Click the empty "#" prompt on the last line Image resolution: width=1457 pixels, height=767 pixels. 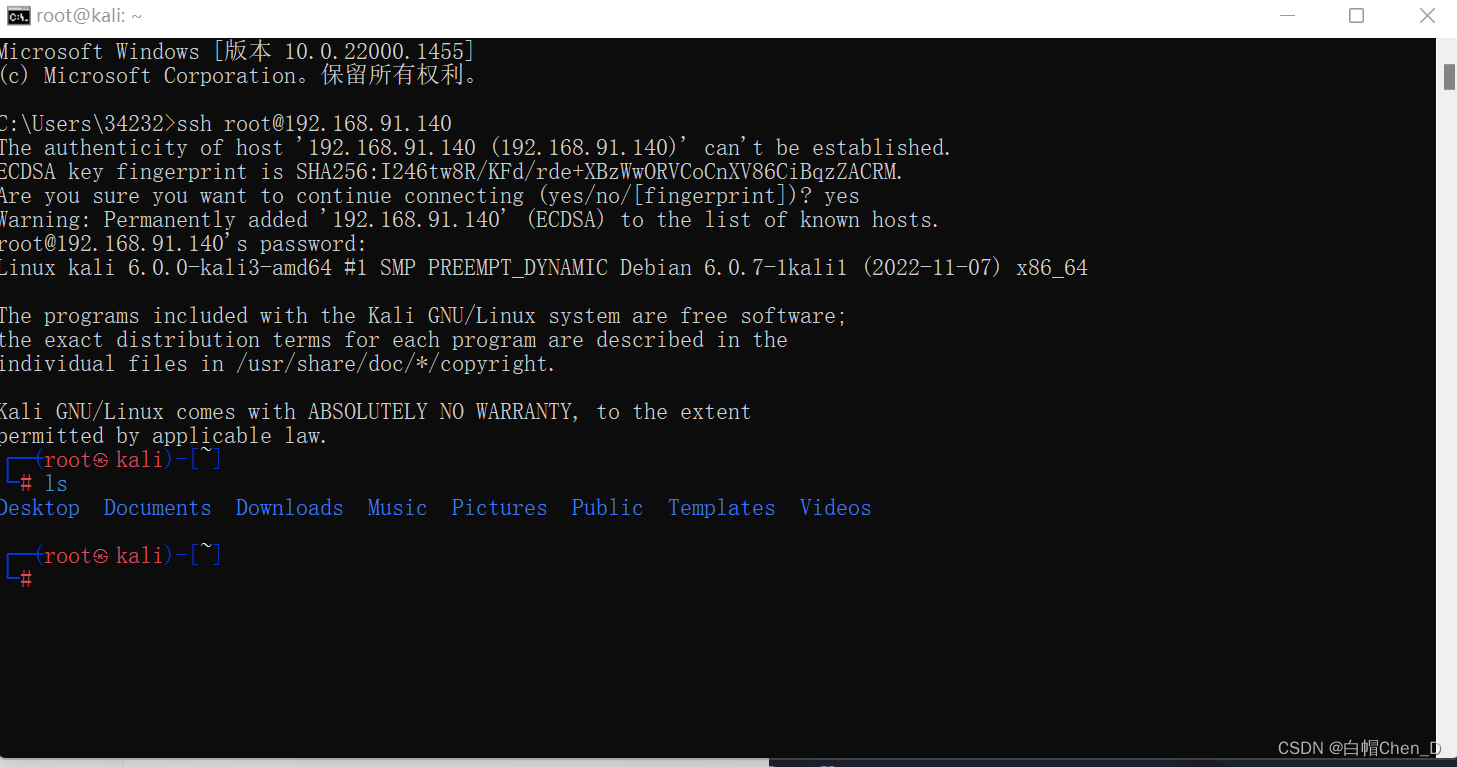(x=25, y=579)
